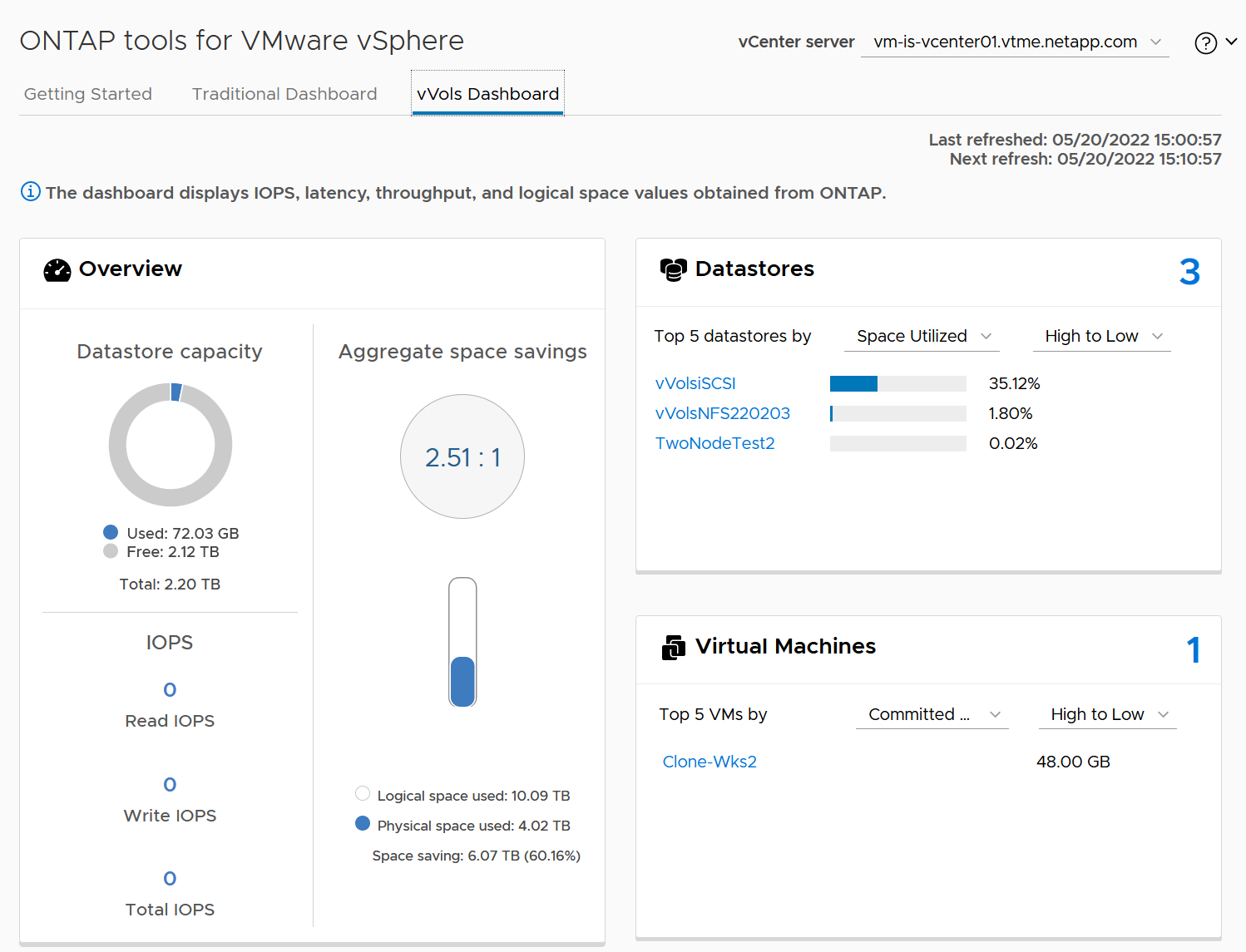Click the datastore capacity donut chart
Screen dimensions: 1246x952
click(171, 445)
